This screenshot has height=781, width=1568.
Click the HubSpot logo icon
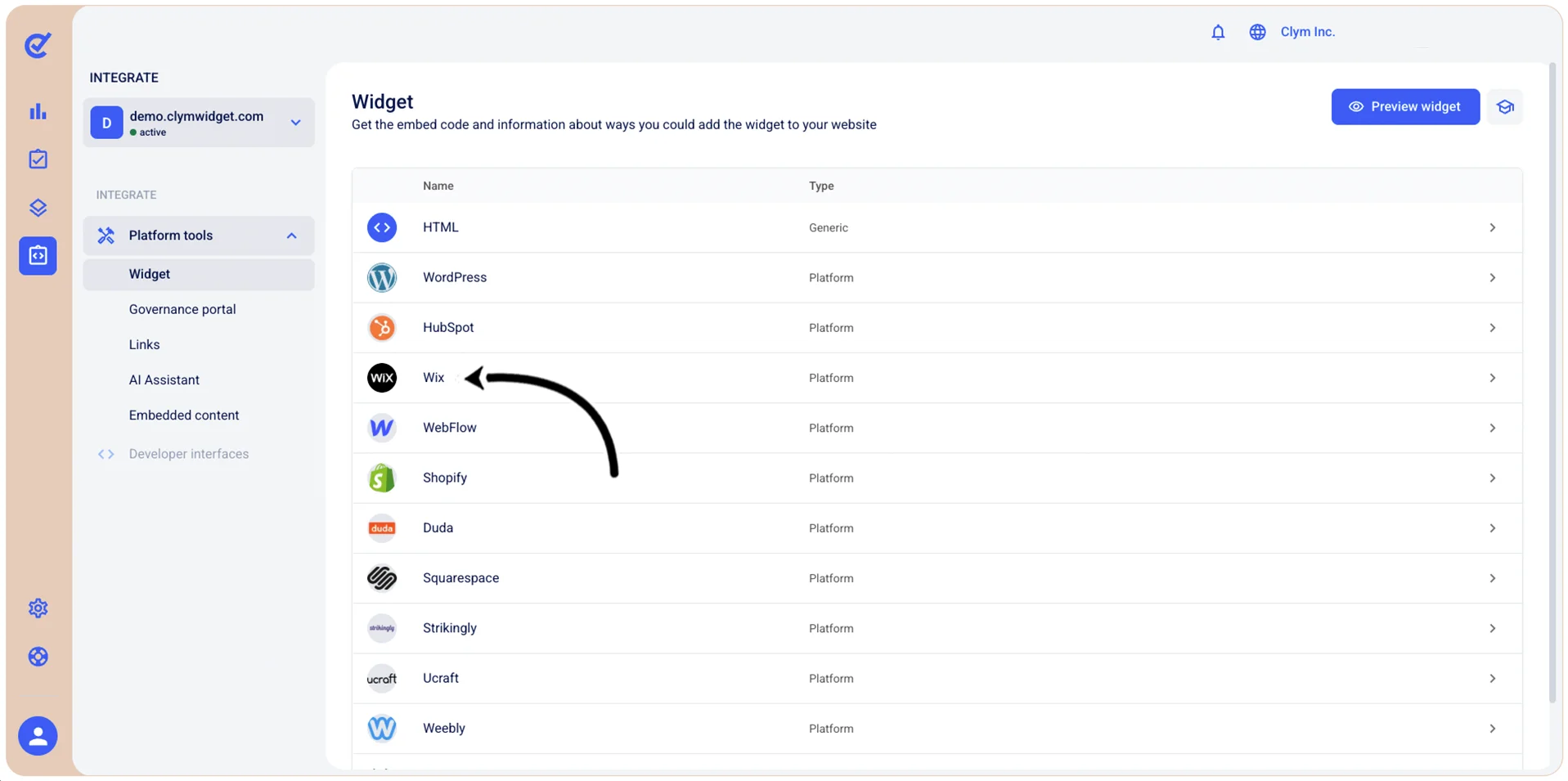pyautogui.click(x=382, y=328)
